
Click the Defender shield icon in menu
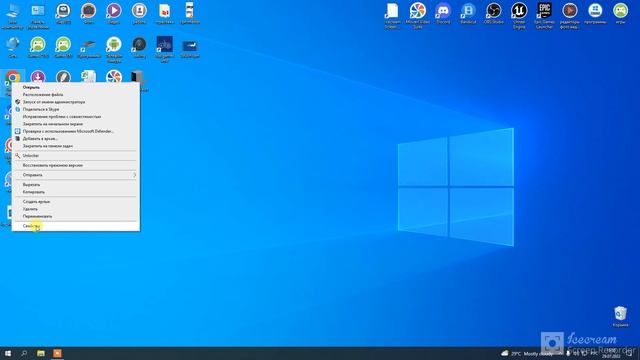18,131
